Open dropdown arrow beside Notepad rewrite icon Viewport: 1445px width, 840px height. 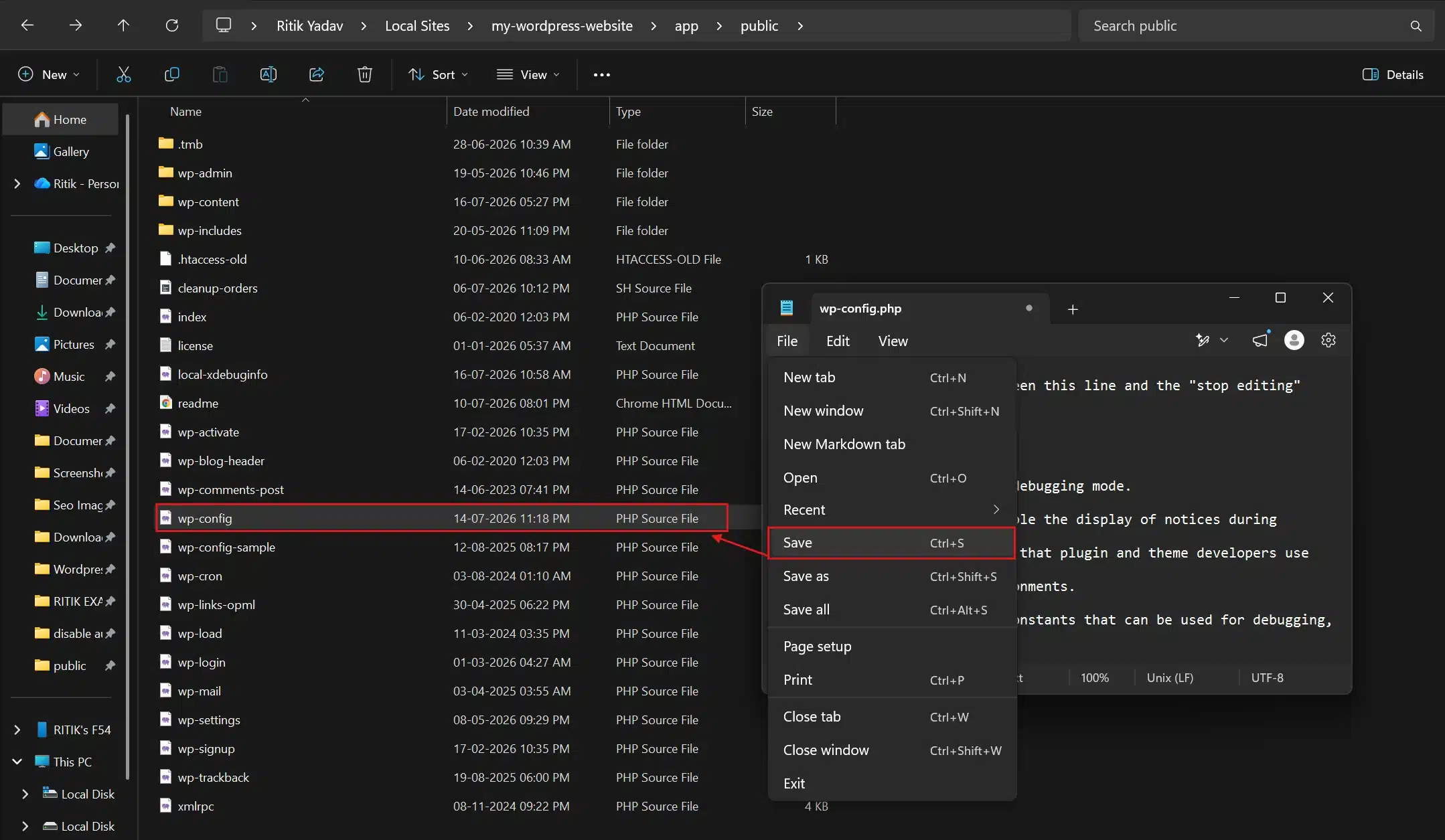[1224, 341]
